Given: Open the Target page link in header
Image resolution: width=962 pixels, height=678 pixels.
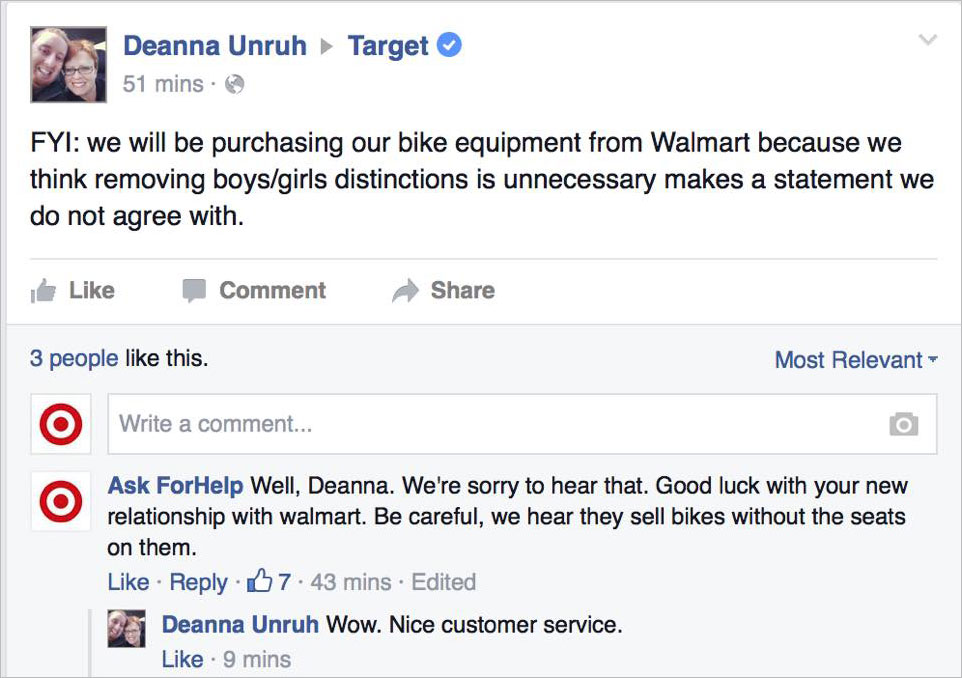Looking at the screenshot, I should coord(388,46).
